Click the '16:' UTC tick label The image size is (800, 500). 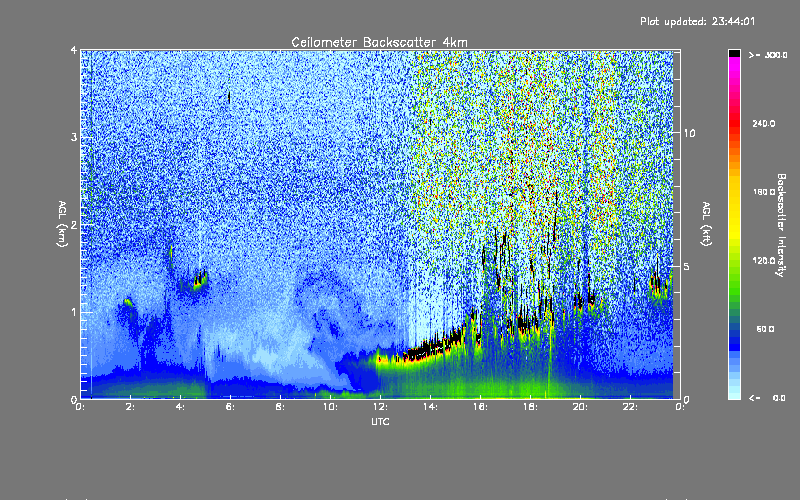tap(480, 407)
